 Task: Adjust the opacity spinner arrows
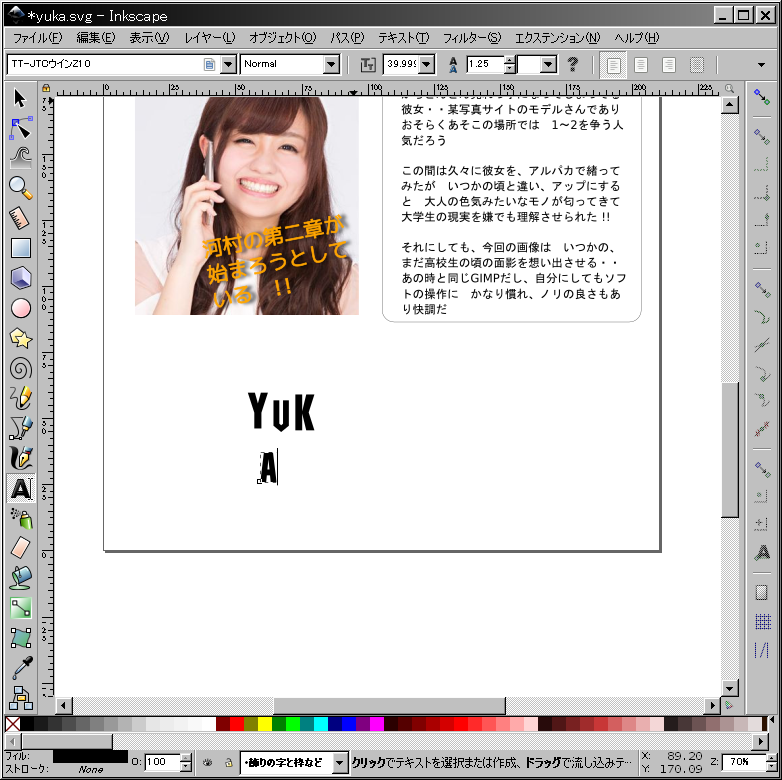[x=186, y=763]
